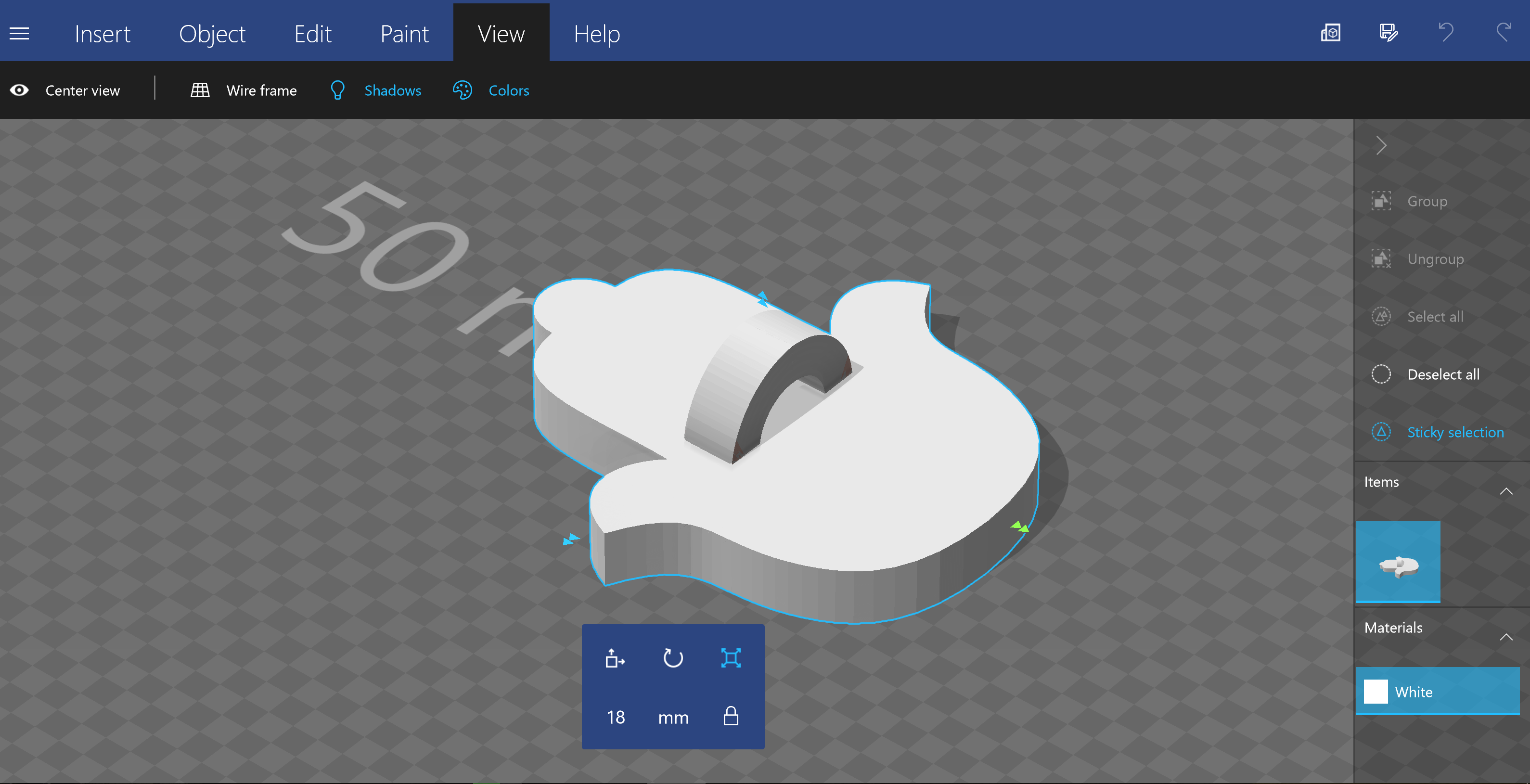Click the Sticky selection icon
This screenshot has height=784, width=1530.
tap(1381, 432)
